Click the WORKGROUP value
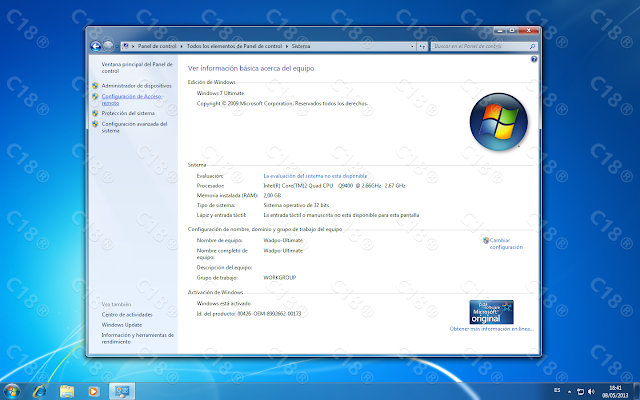This screenshot has height=400, width=640. 280,278
